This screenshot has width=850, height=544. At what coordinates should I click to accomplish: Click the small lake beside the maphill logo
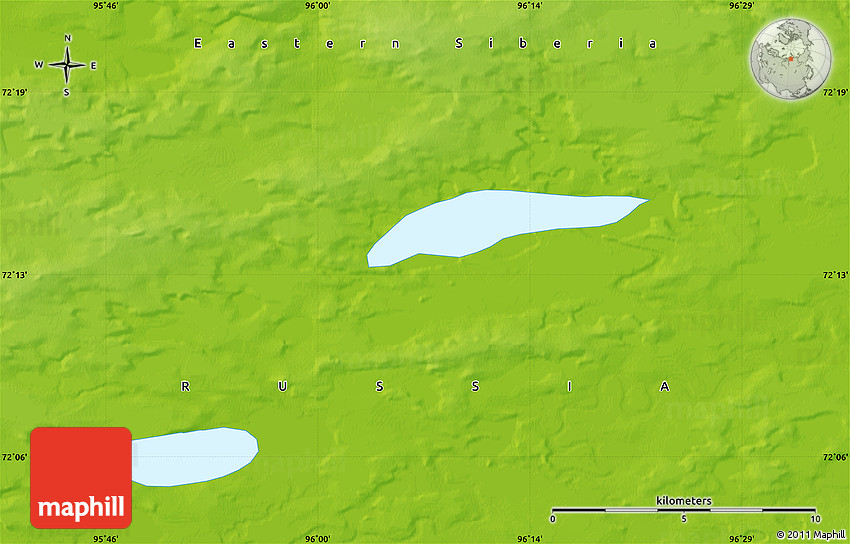pos(195,457)
